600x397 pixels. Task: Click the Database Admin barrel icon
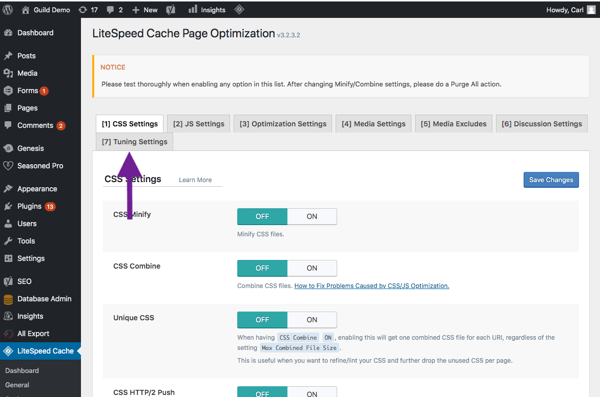(x=8, y=299)
